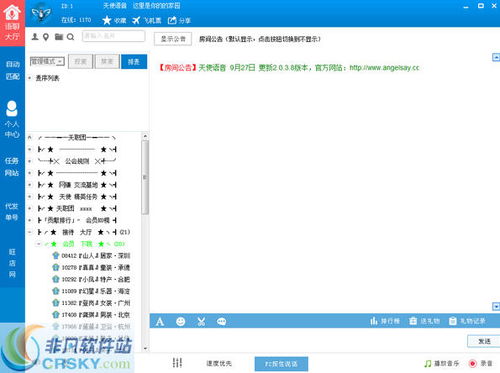Click the channel search input field
500x373 pixels.
coord(113,36)
